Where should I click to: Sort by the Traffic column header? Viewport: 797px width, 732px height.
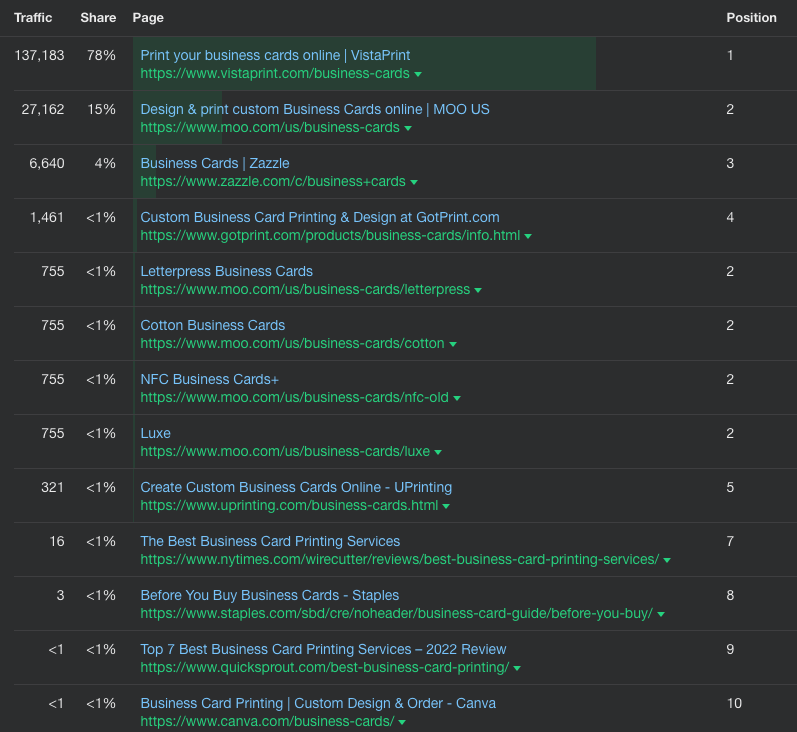[x=33, y=18]
